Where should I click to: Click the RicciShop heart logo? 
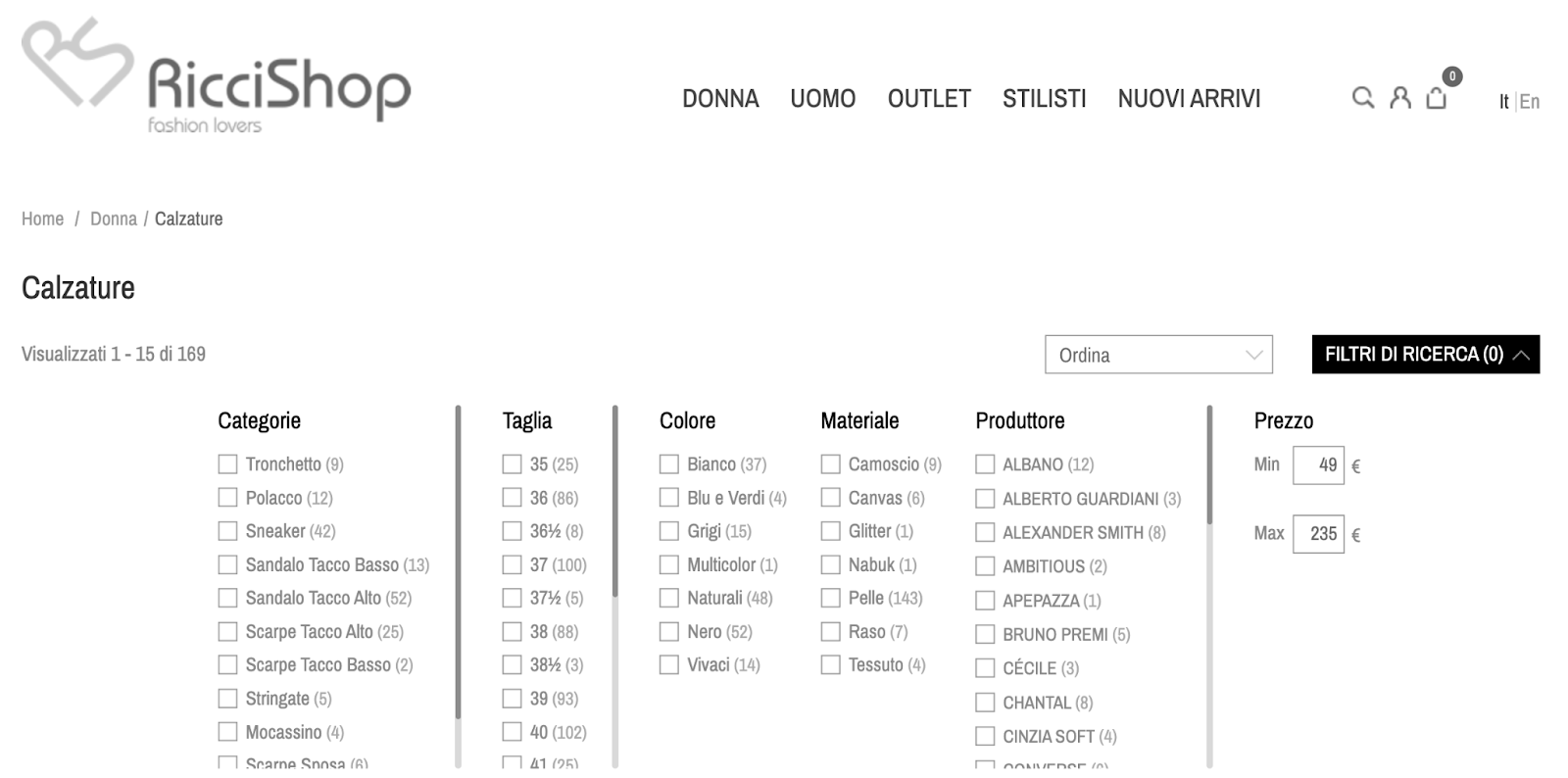pos(76,64)
